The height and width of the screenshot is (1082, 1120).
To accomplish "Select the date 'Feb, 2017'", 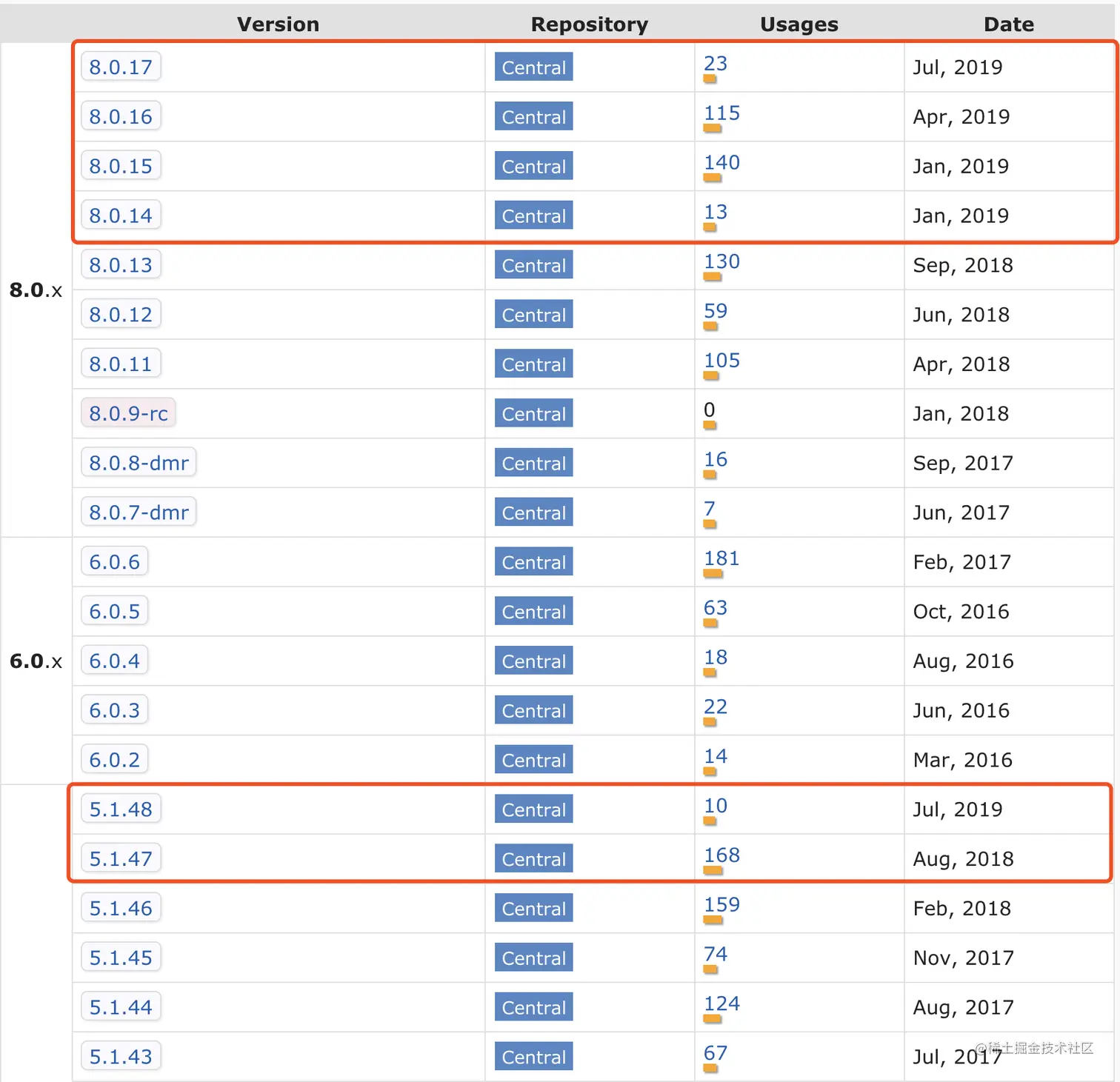I will click(x=962, y=562).
